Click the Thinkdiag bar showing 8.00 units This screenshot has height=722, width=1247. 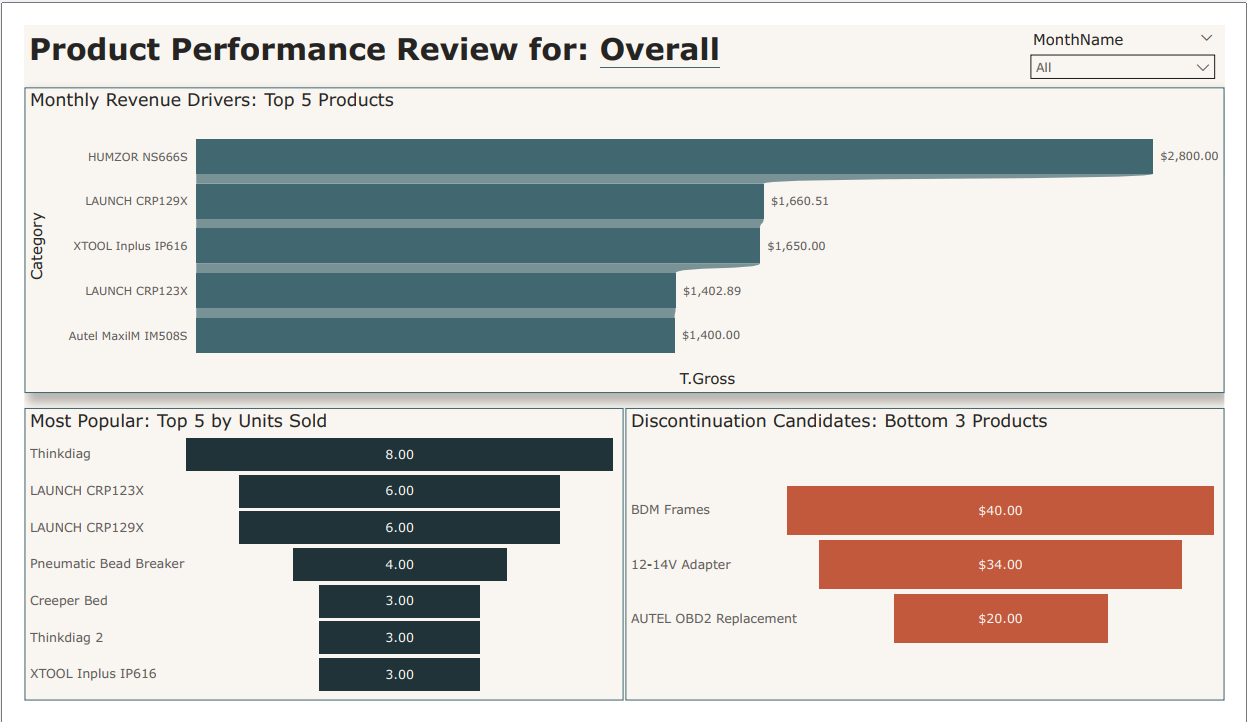399,454
